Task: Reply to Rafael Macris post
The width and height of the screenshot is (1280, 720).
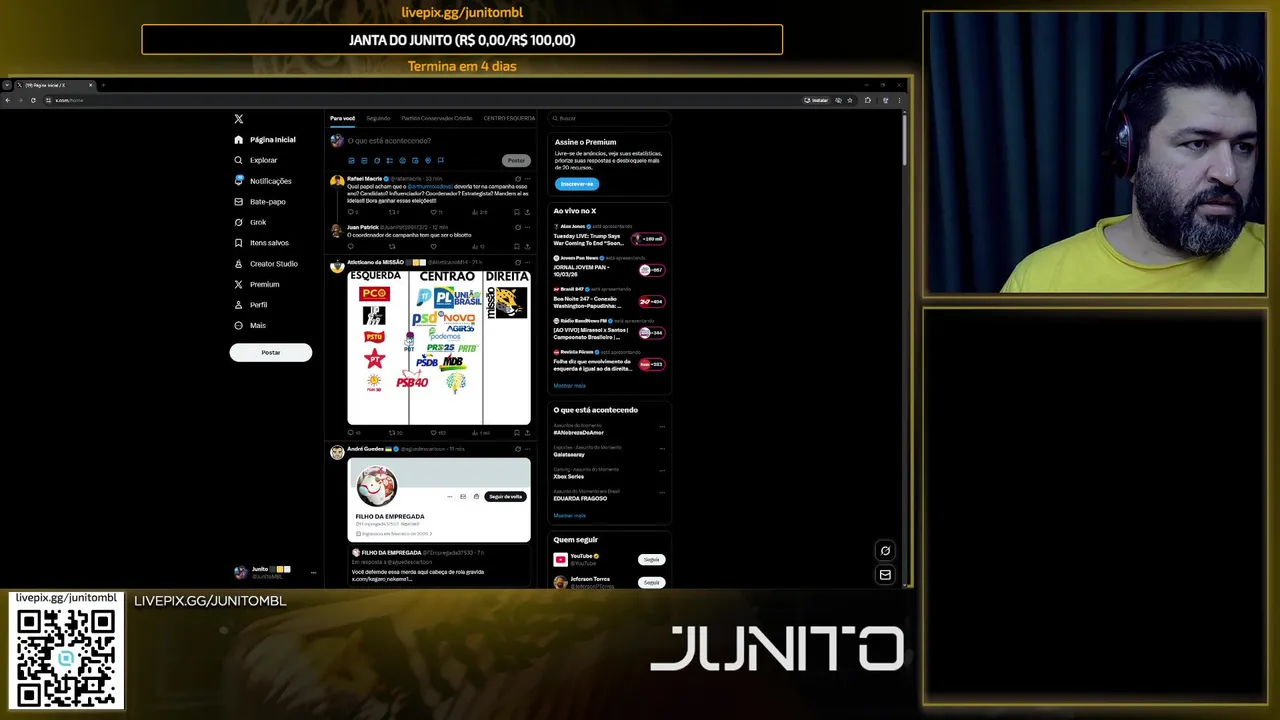Action: pos(351,212)
